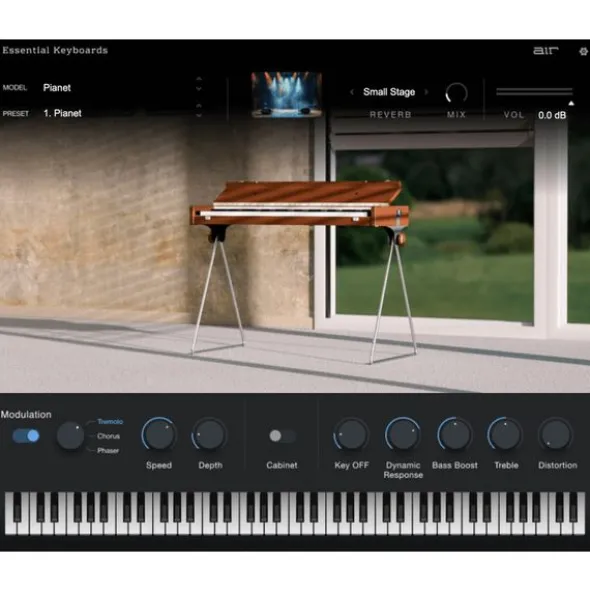
Task: Click the Dynamic Response knob
Action: tap(403, 434)
